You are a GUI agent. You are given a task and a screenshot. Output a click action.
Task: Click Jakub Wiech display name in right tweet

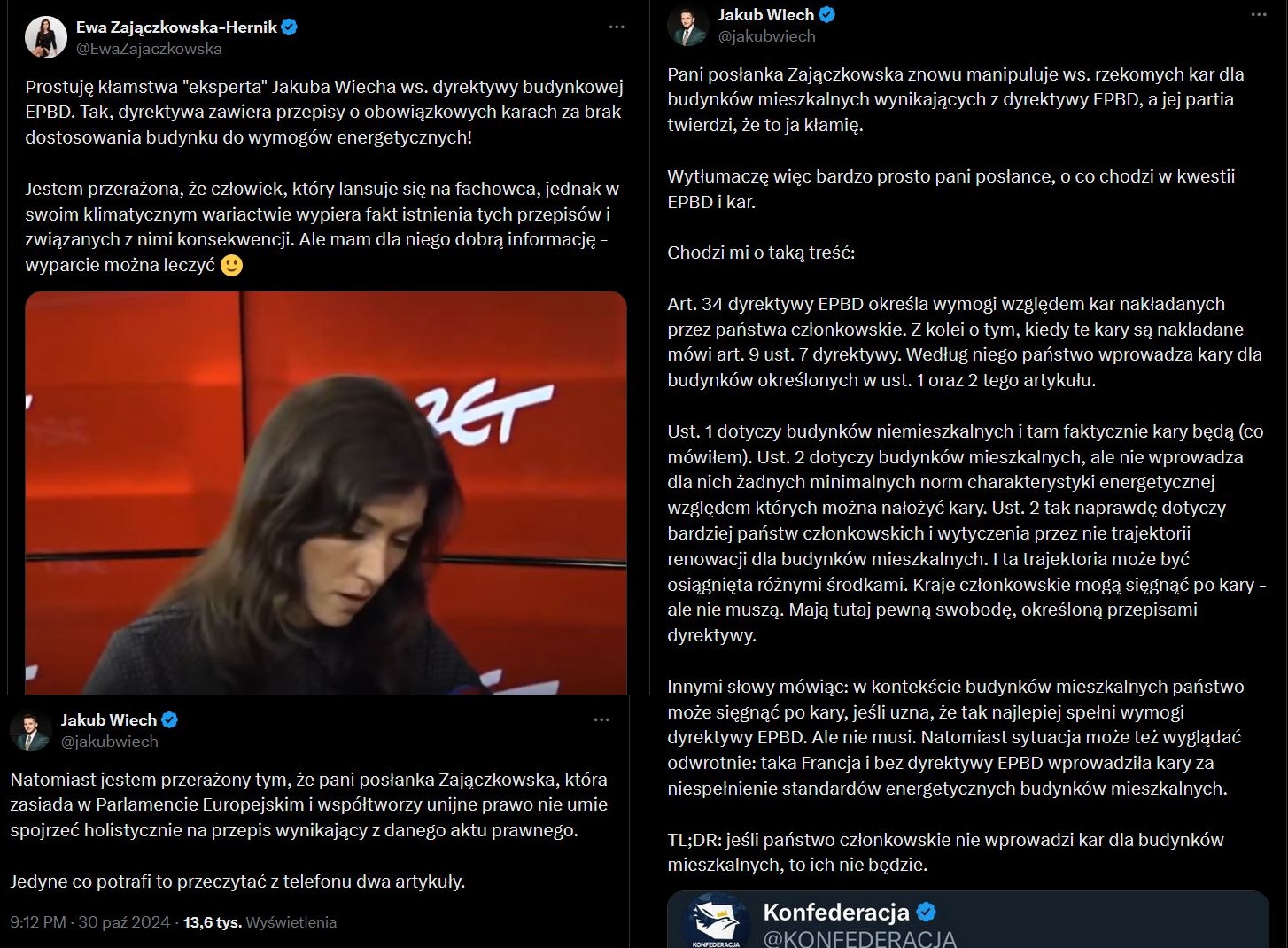766,14
